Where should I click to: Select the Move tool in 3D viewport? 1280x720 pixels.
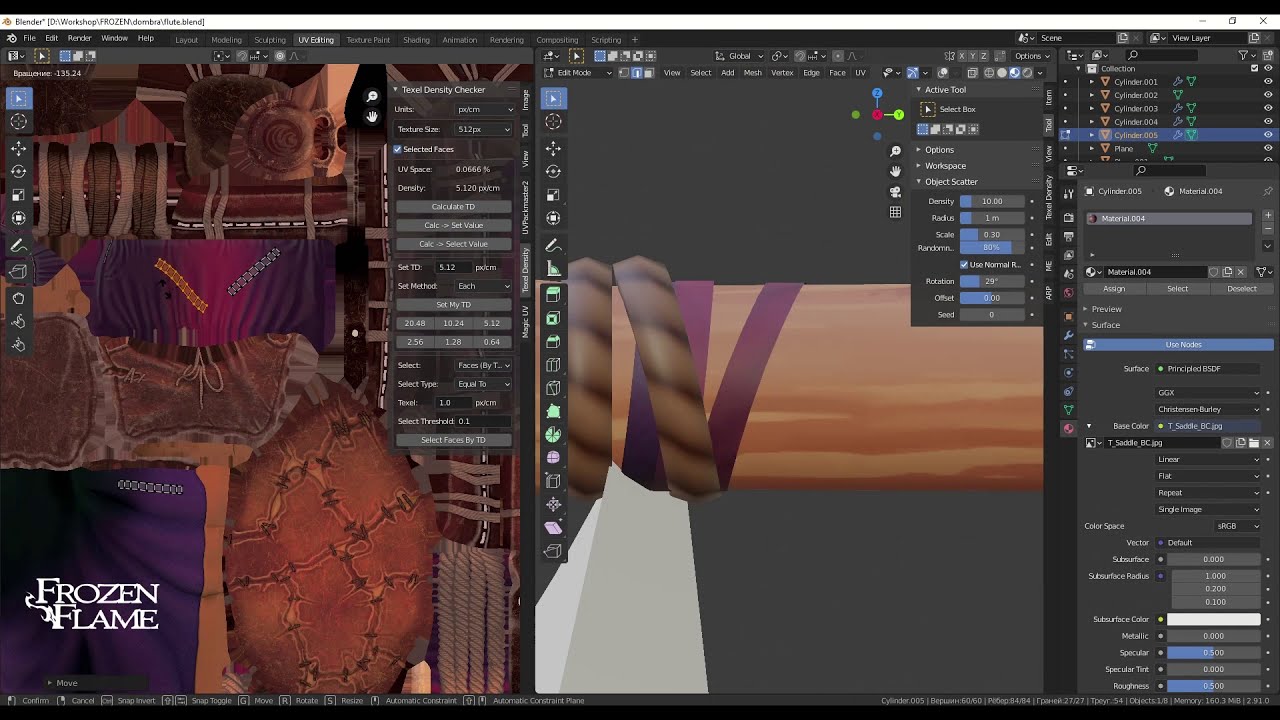point(554,148)
